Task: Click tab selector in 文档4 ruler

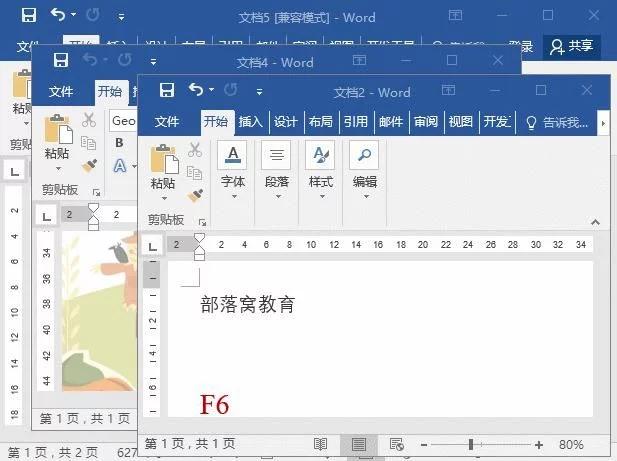Action: coord(46,216)
